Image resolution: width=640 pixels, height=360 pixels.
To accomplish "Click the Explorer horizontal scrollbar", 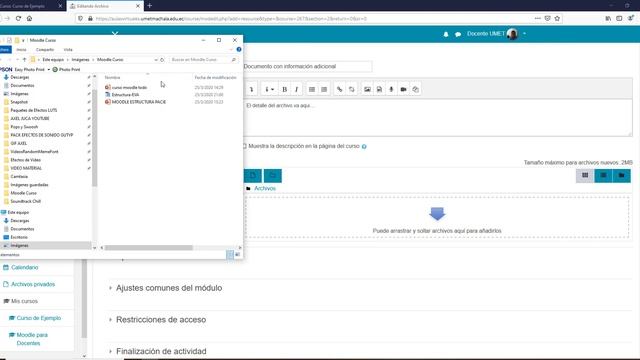I will [149, 248].
